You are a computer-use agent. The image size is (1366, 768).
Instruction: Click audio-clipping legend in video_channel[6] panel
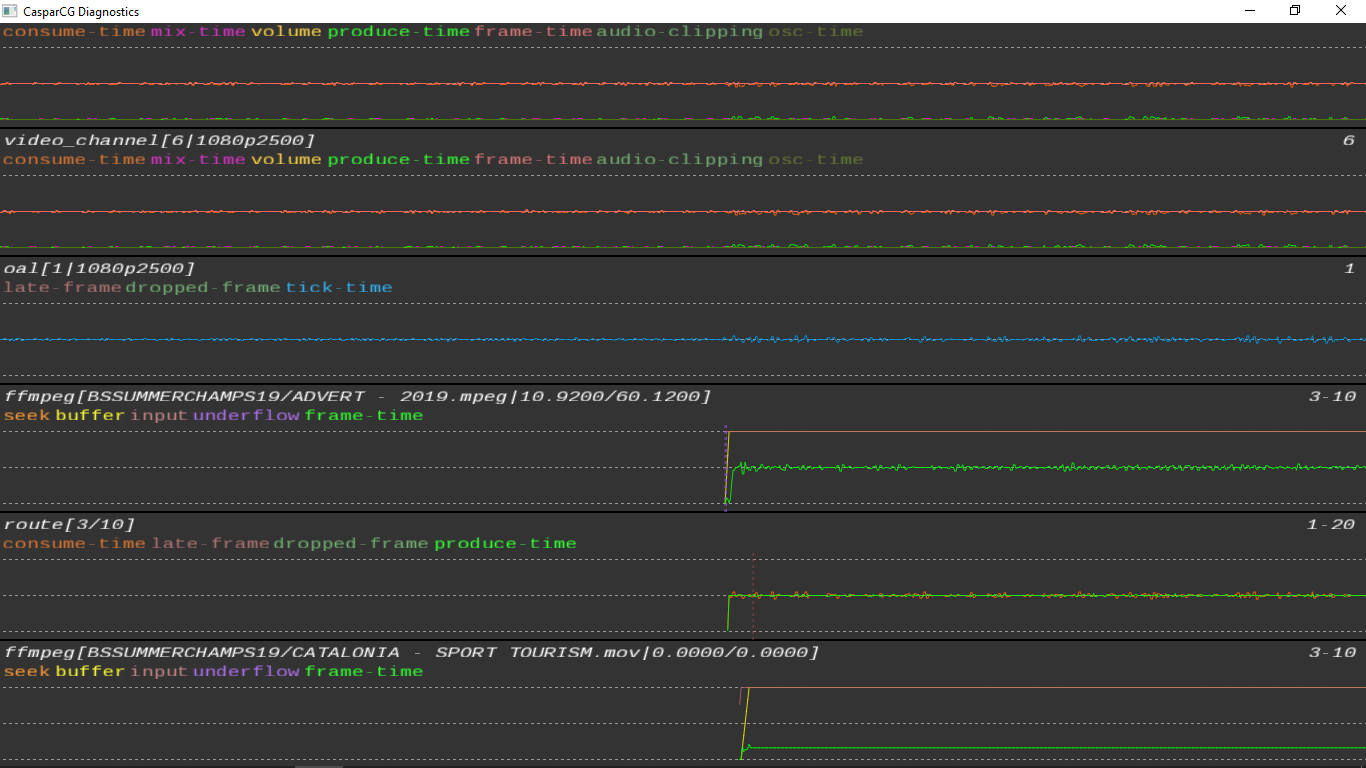(x=680, y=160)
